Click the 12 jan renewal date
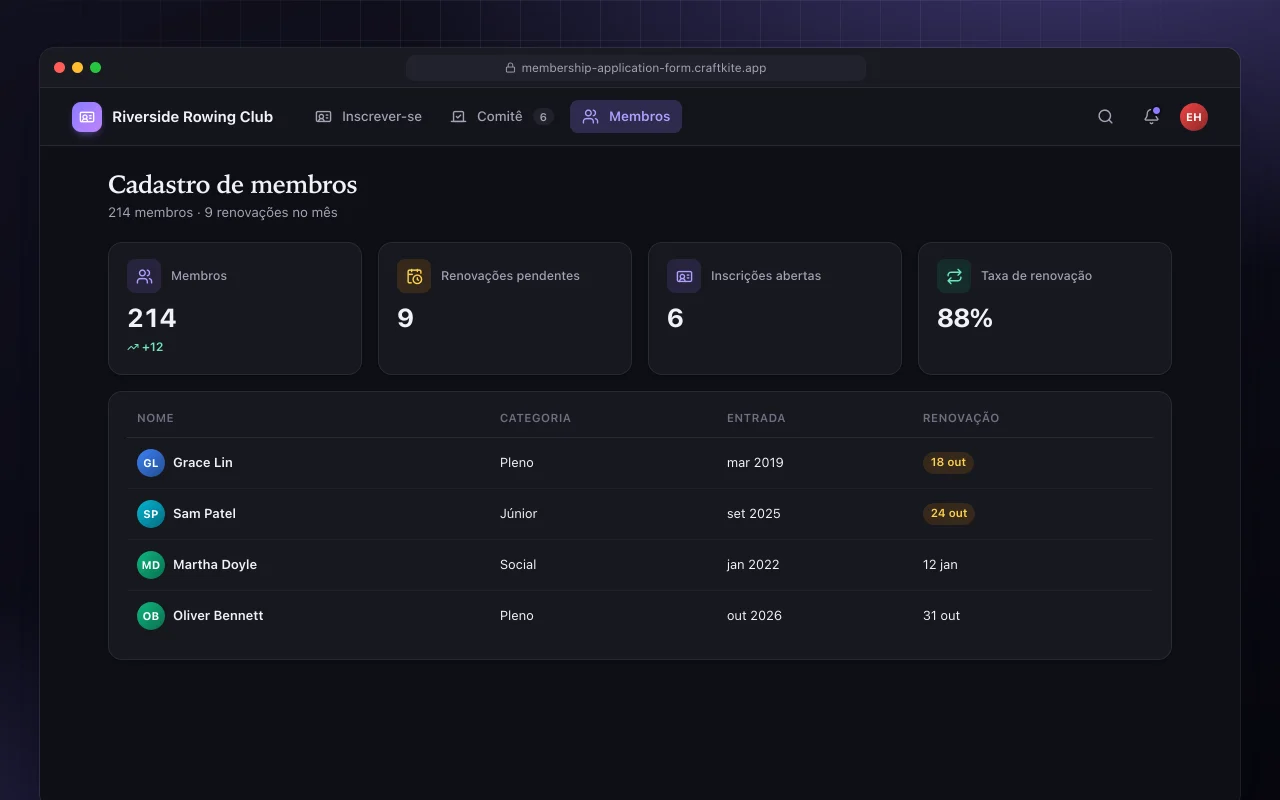The height and width of the screenshot is (800, 1280). point(940,565)
